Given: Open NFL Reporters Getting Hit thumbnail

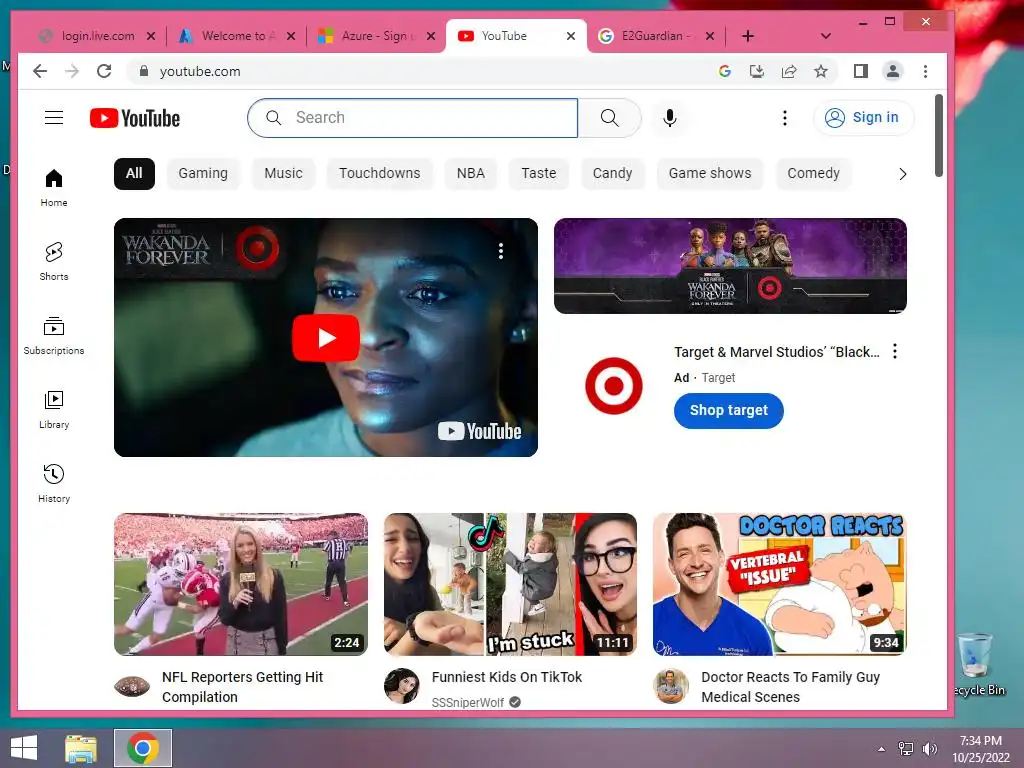Looking at the screenshot, I should [x=240, y=584].
